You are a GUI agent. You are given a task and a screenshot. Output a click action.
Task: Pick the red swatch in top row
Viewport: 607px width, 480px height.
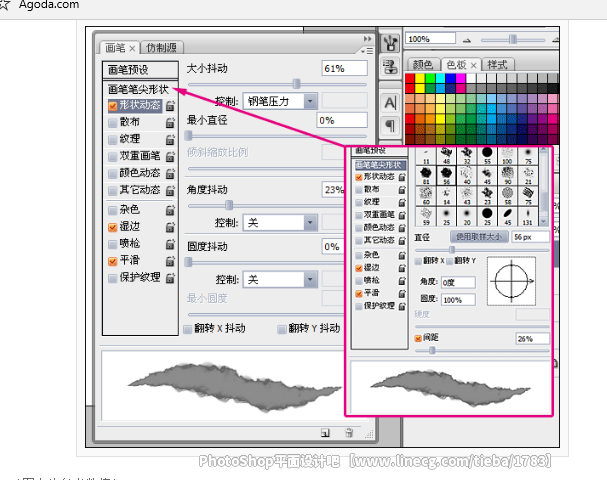[410, 79]
